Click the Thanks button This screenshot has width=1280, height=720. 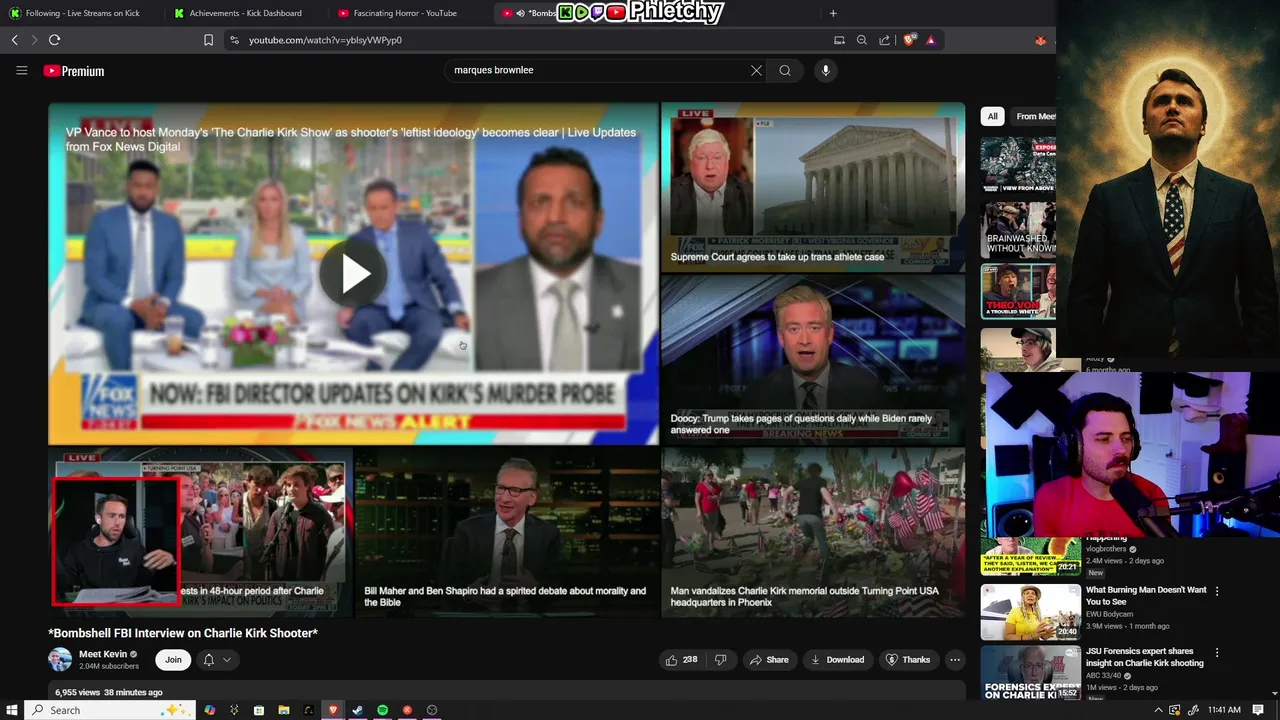tap(908, 660)
